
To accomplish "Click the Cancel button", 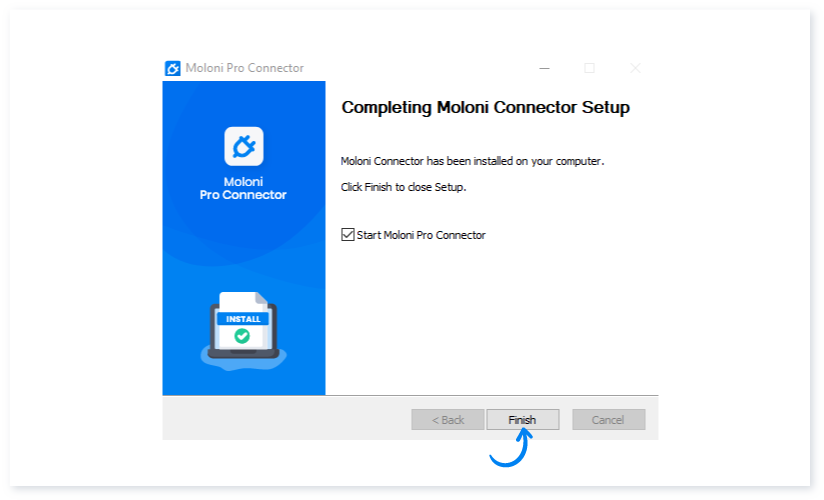I will coord(609,420).
